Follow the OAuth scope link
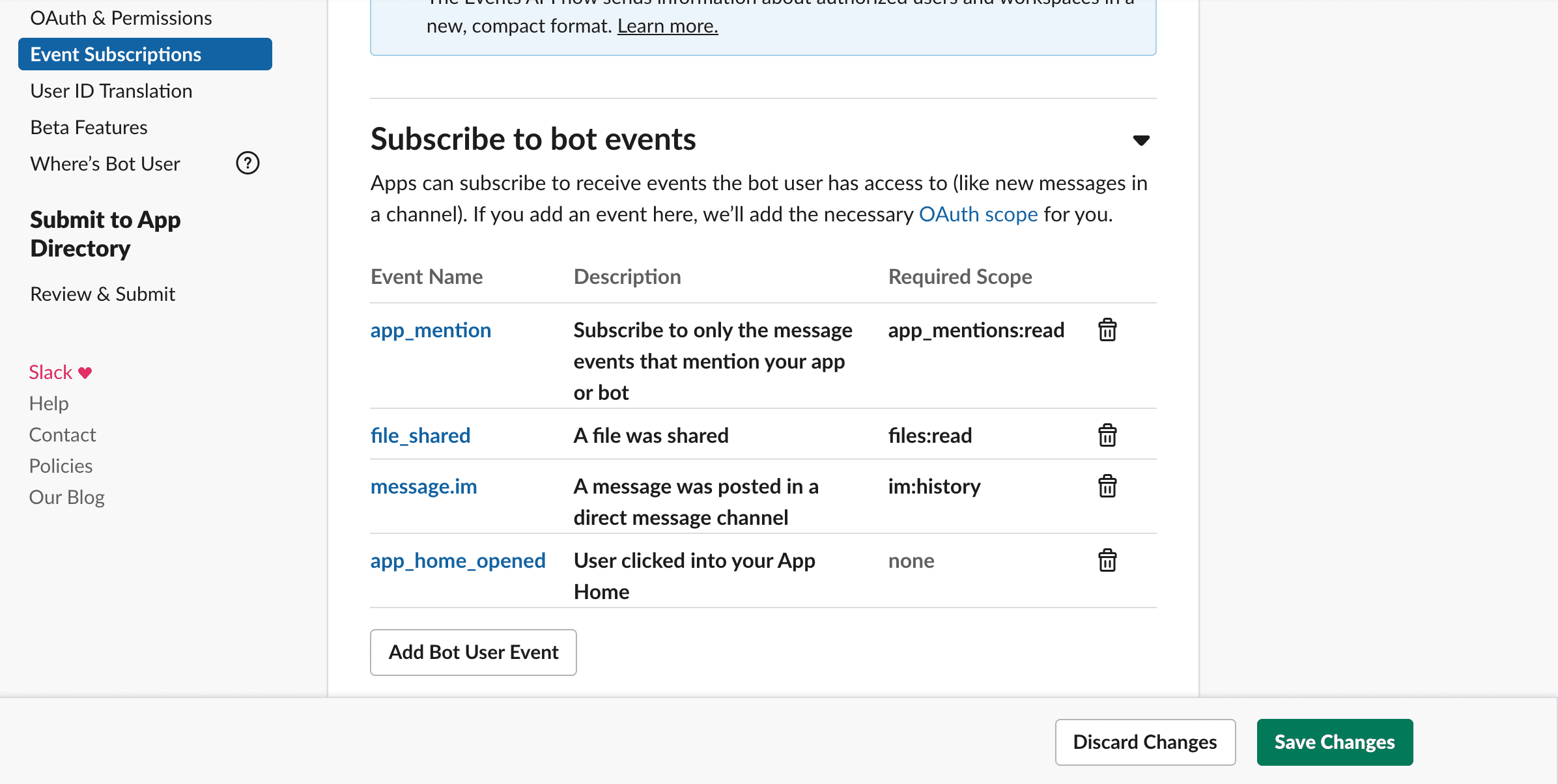 click(x=978, y=214)
